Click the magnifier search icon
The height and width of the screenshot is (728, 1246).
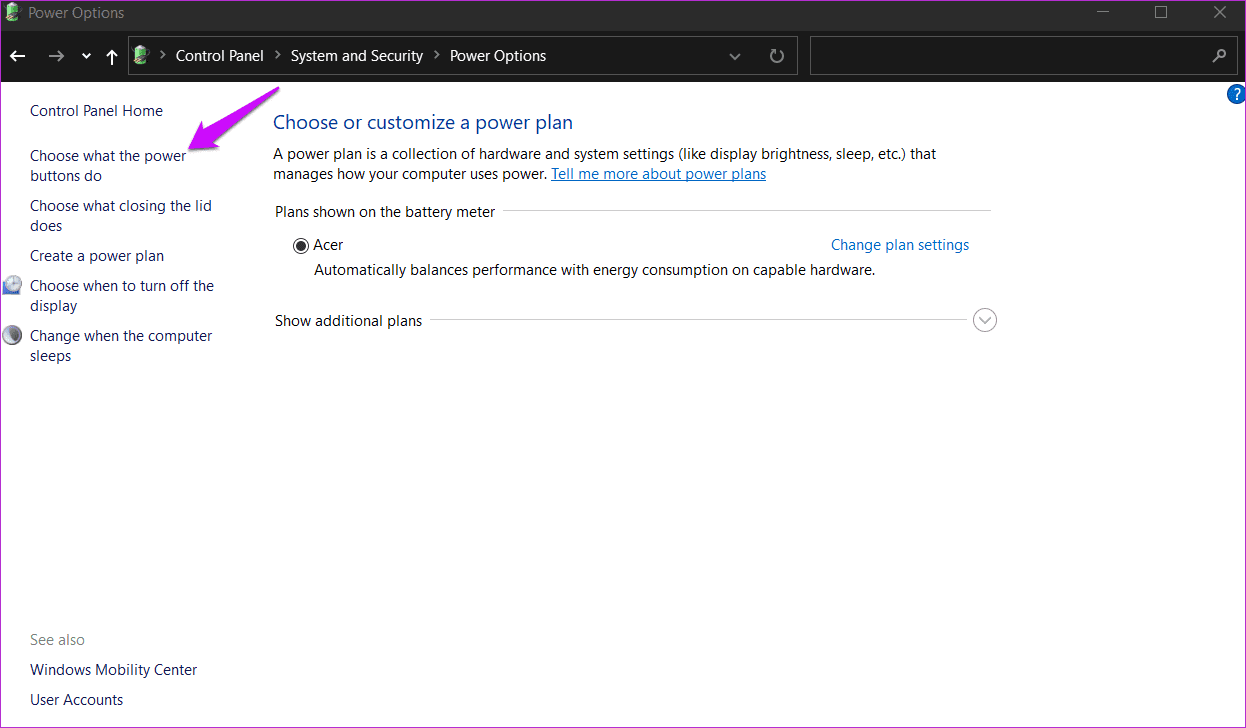(x=1219, y=56)
